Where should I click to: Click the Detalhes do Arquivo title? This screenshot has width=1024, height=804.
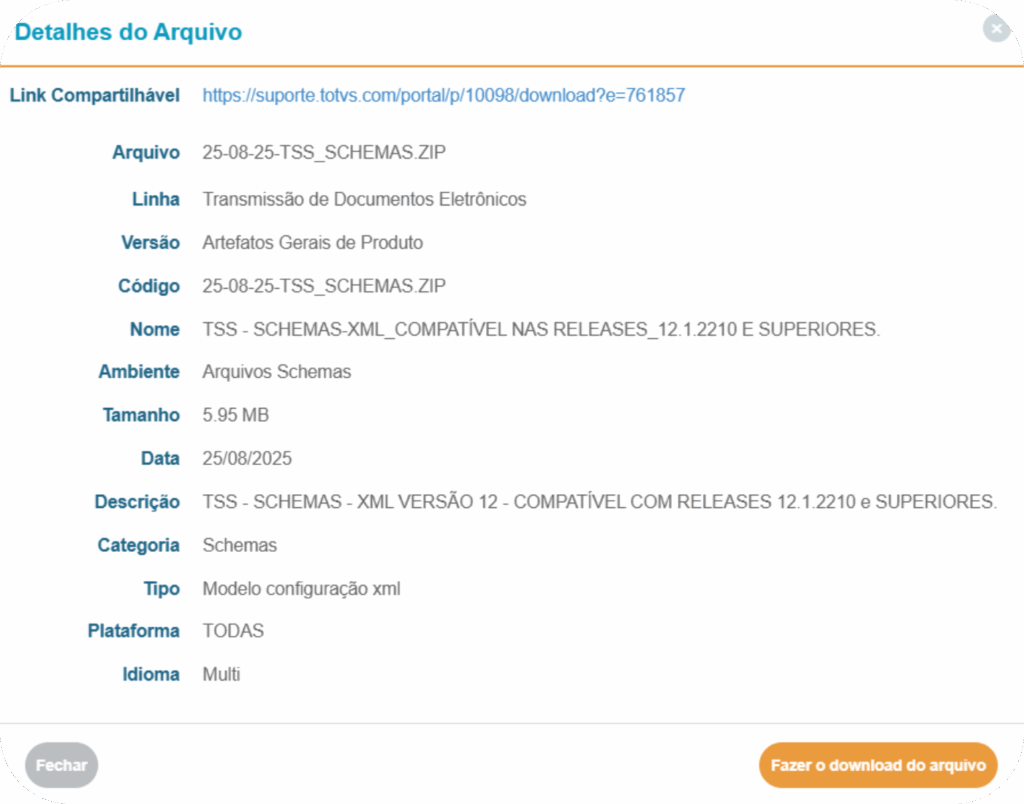click(x=128, y=32)
